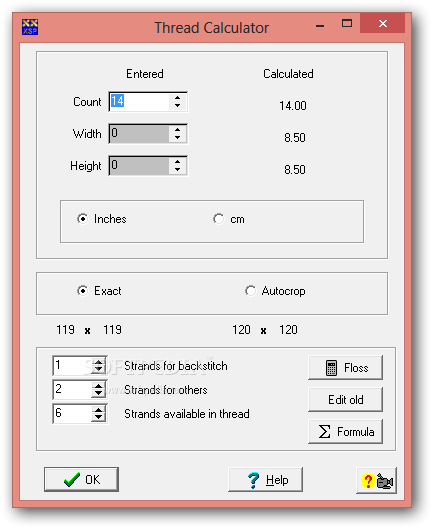The image size is (432, 528).
Task: Open the Formula sigma button
Action: coord(345,431)
